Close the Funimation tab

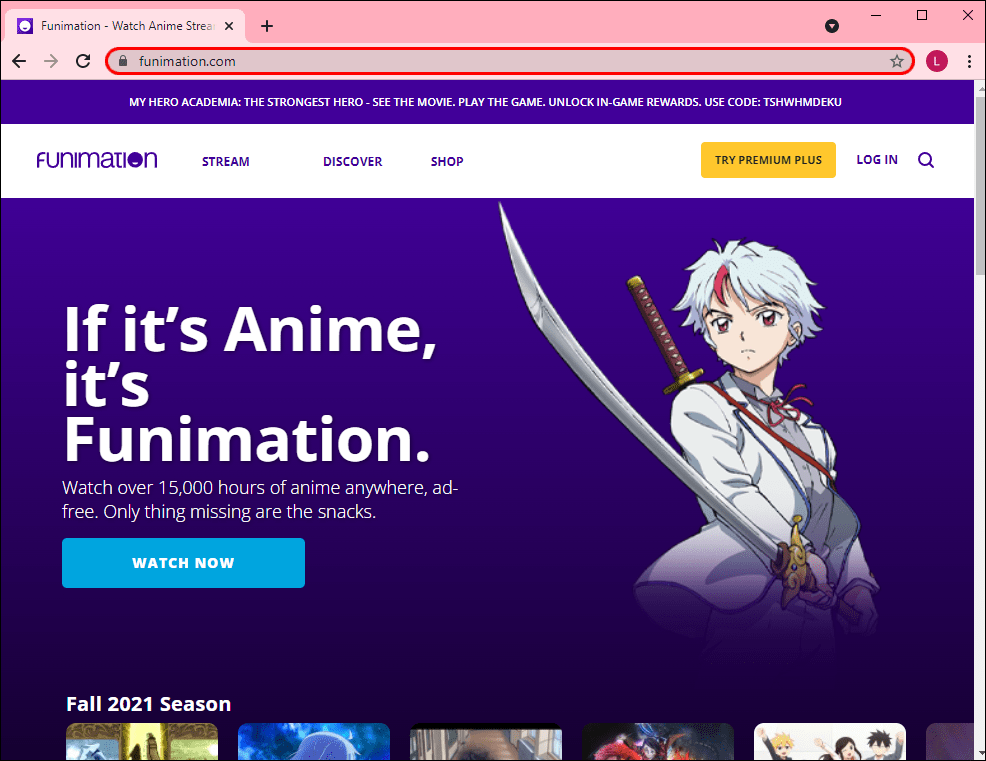[x=229, y=26]
